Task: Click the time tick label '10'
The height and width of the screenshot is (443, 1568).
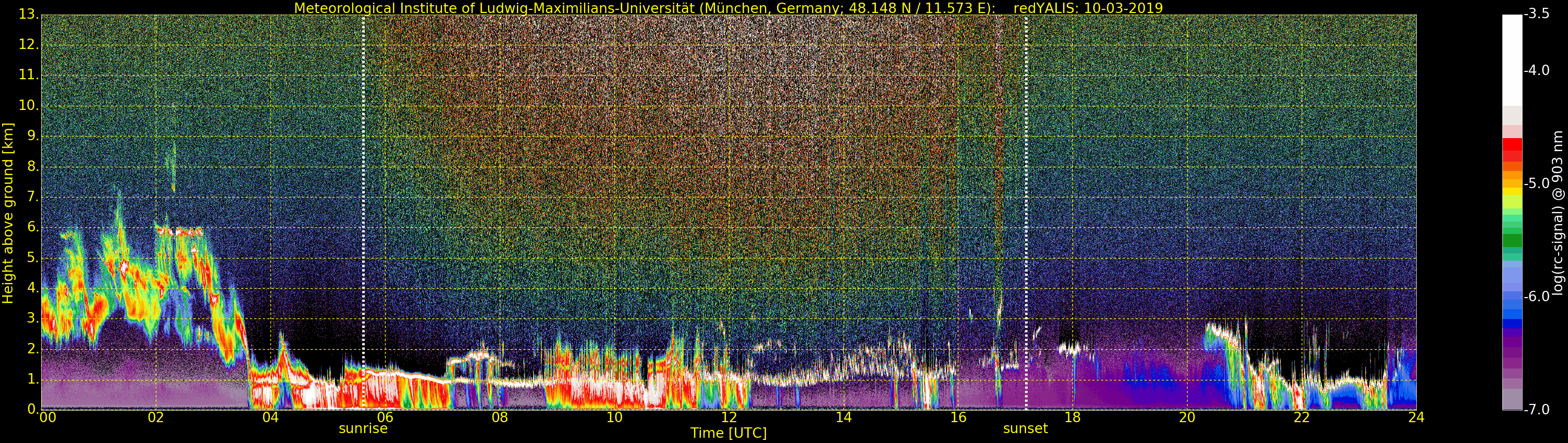Action: pos(614,417)
